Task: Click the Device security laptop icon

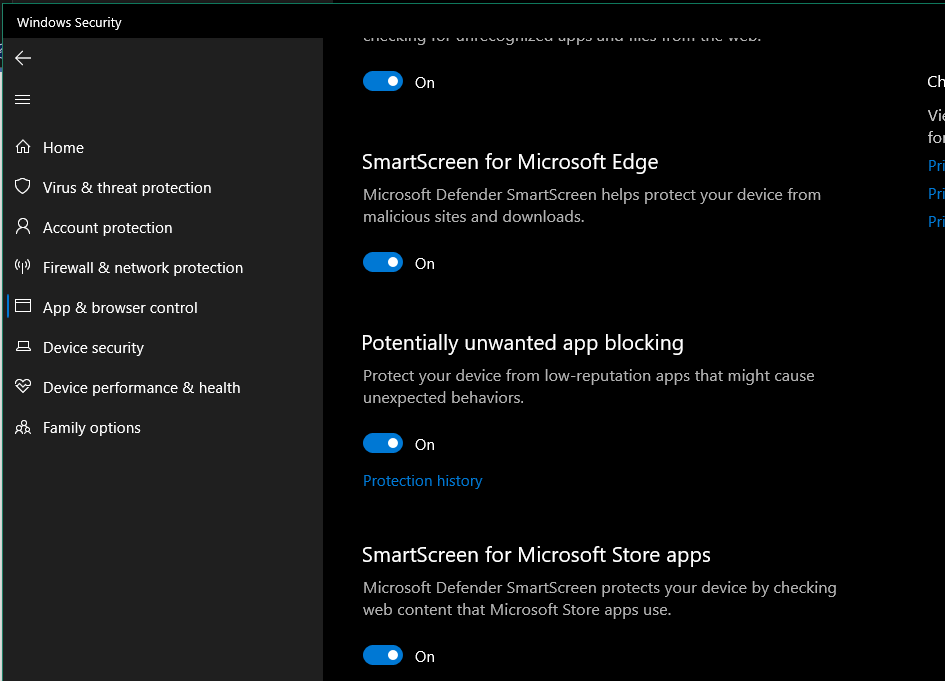Action: point(23,347)
